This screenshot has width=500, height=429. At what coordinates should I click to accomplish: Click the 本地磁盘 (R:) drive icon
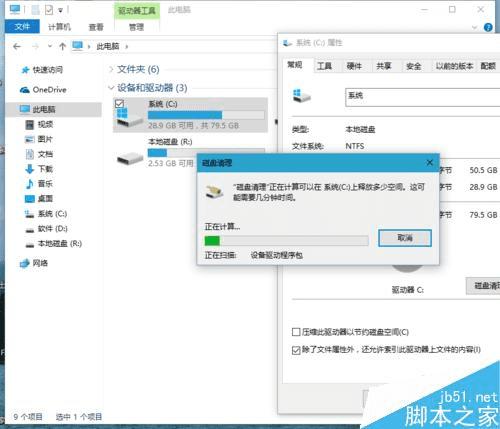130,158
